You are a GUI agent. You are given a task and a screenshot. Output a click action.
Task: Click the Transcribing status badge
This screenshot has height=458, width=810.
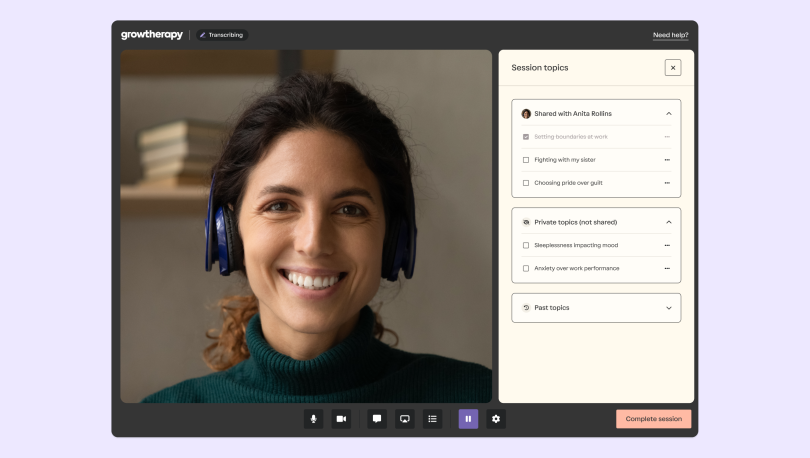(221, 35)
